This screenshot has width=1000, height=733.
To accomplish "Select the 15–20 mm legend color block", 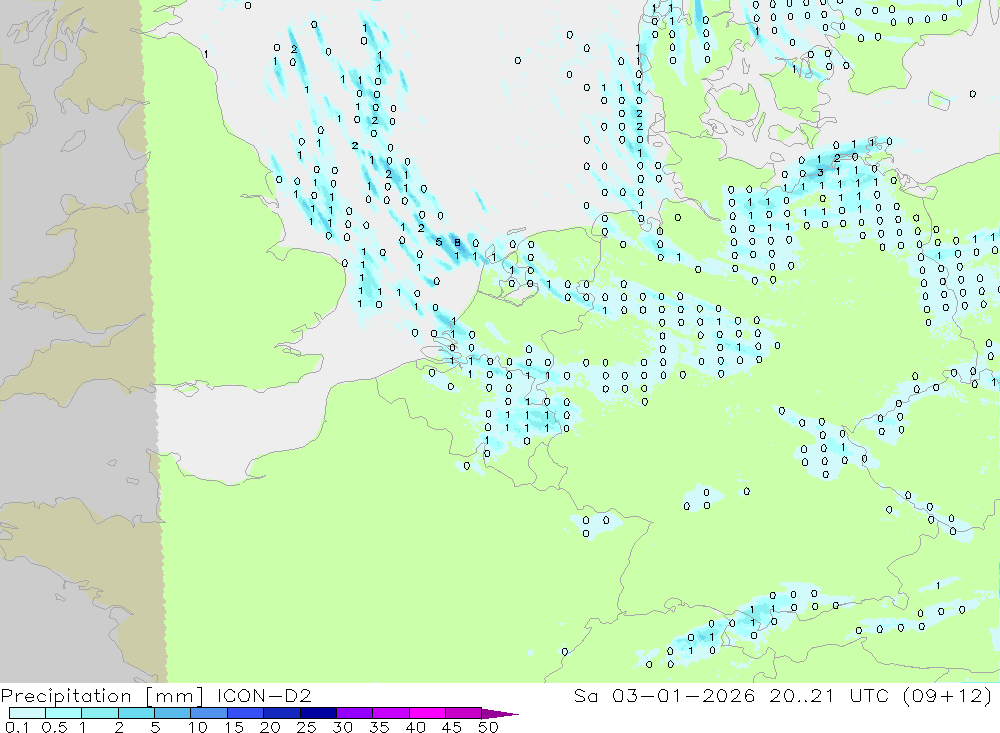I will click(x=245, y=713).
